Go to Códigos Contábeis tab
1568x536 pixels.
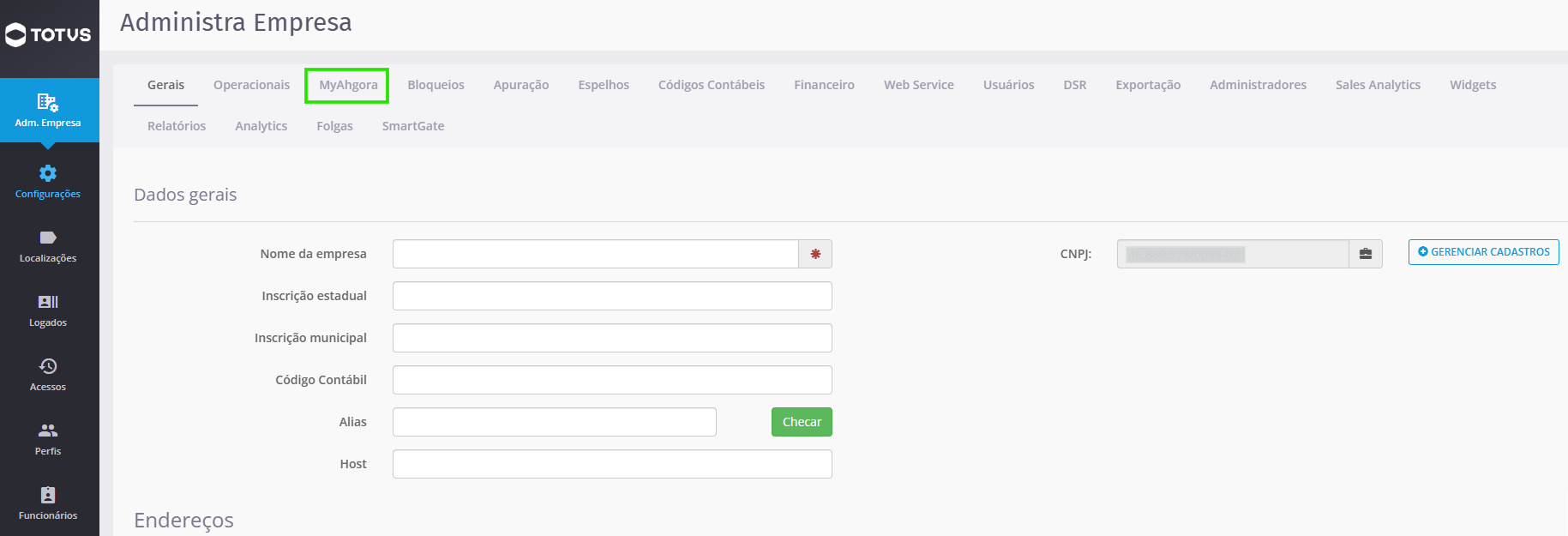tap(712, 85)
